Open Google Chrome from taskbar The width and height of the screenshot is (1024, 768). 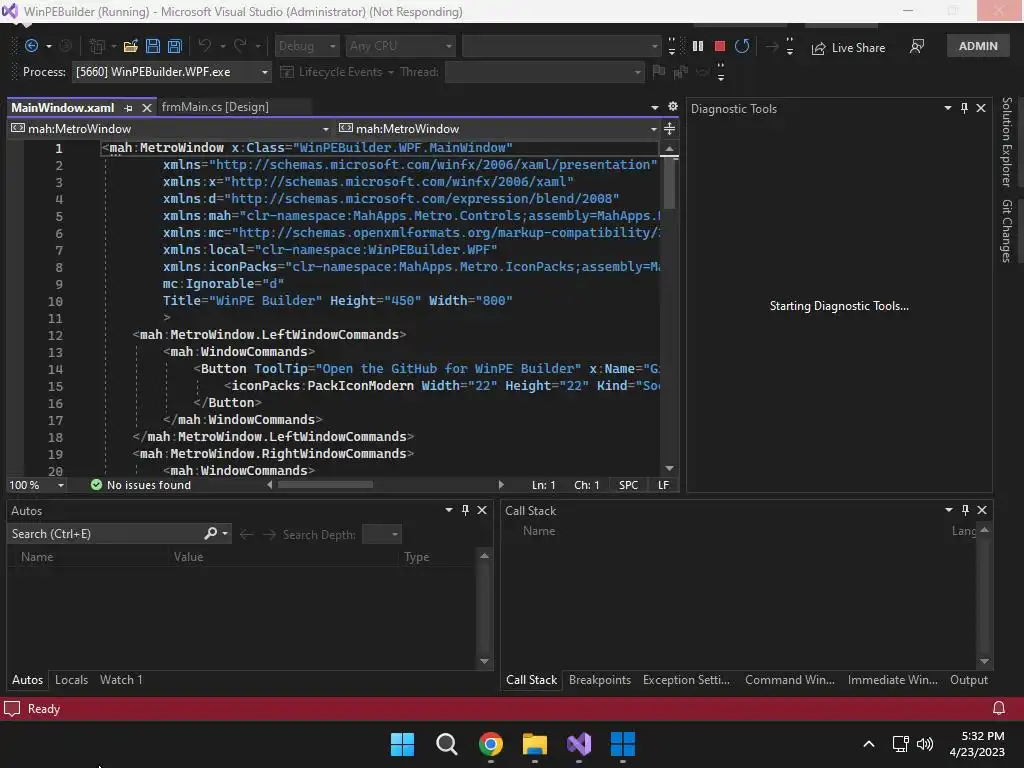490,744
